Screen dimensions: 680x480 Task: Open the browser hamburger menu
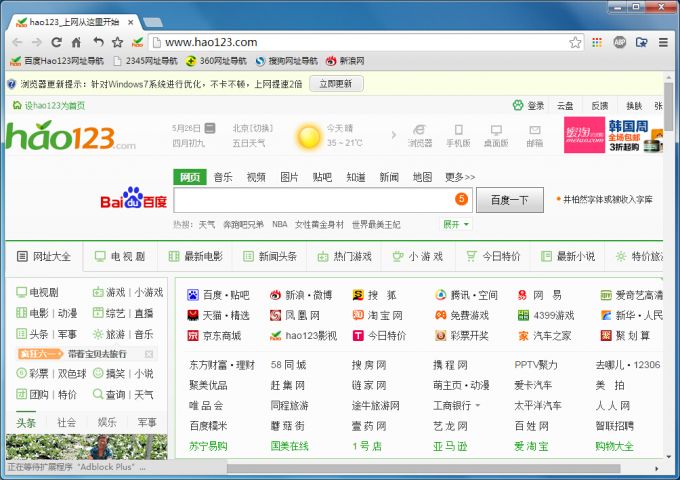[663, 42]
